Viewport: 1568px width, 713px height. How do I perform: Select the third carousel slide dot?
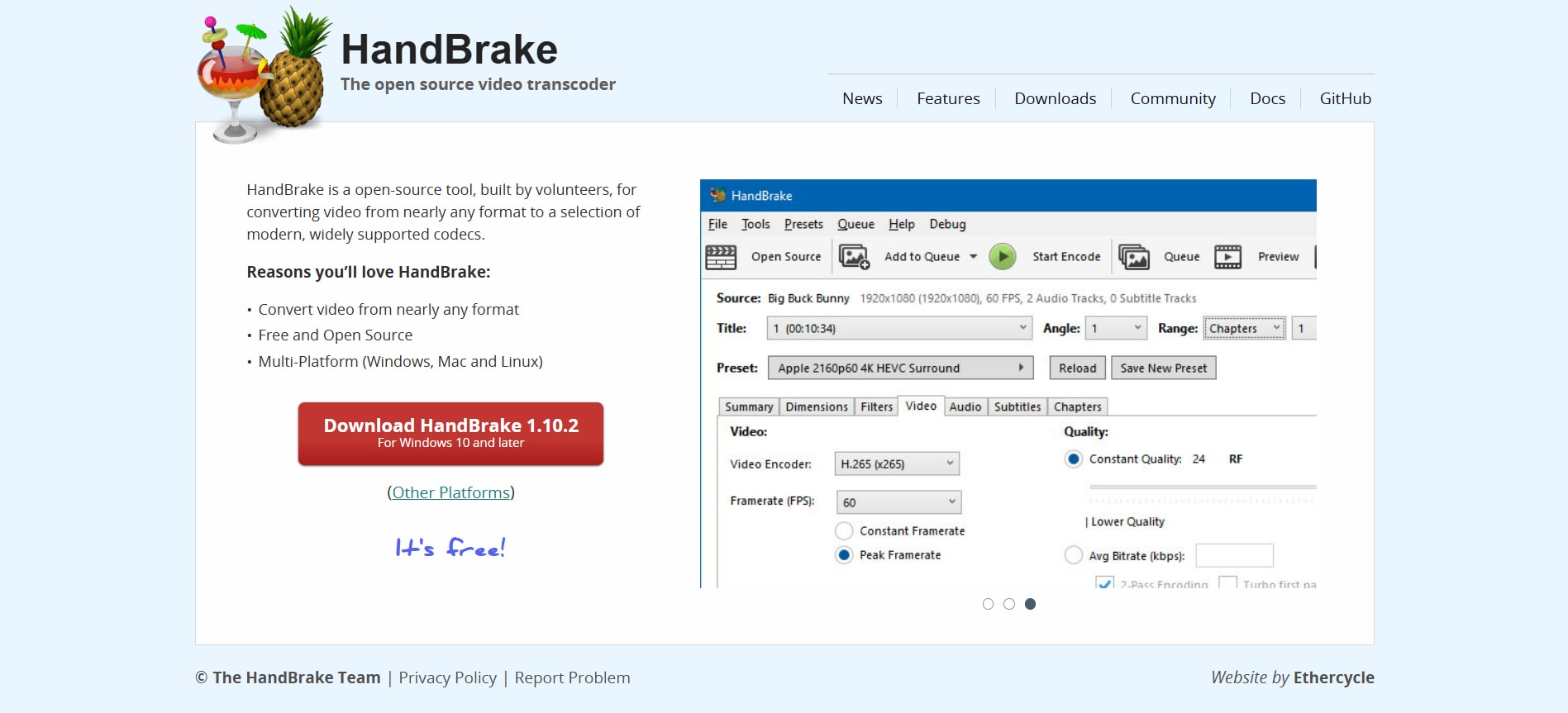[1030, 604]
